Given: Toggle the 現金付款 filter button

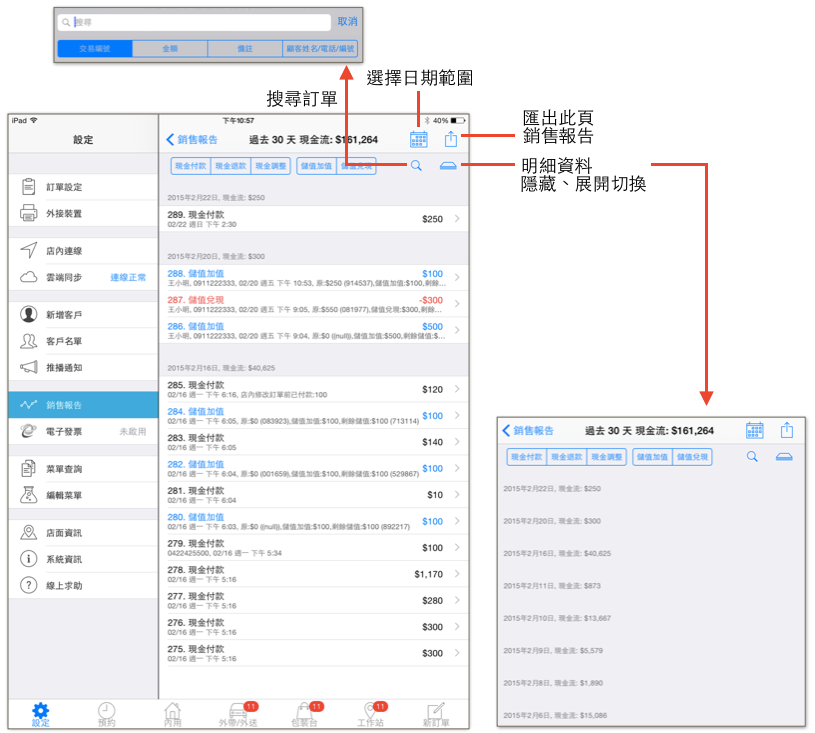Looking at the screenshot, I should click(191, 166).
